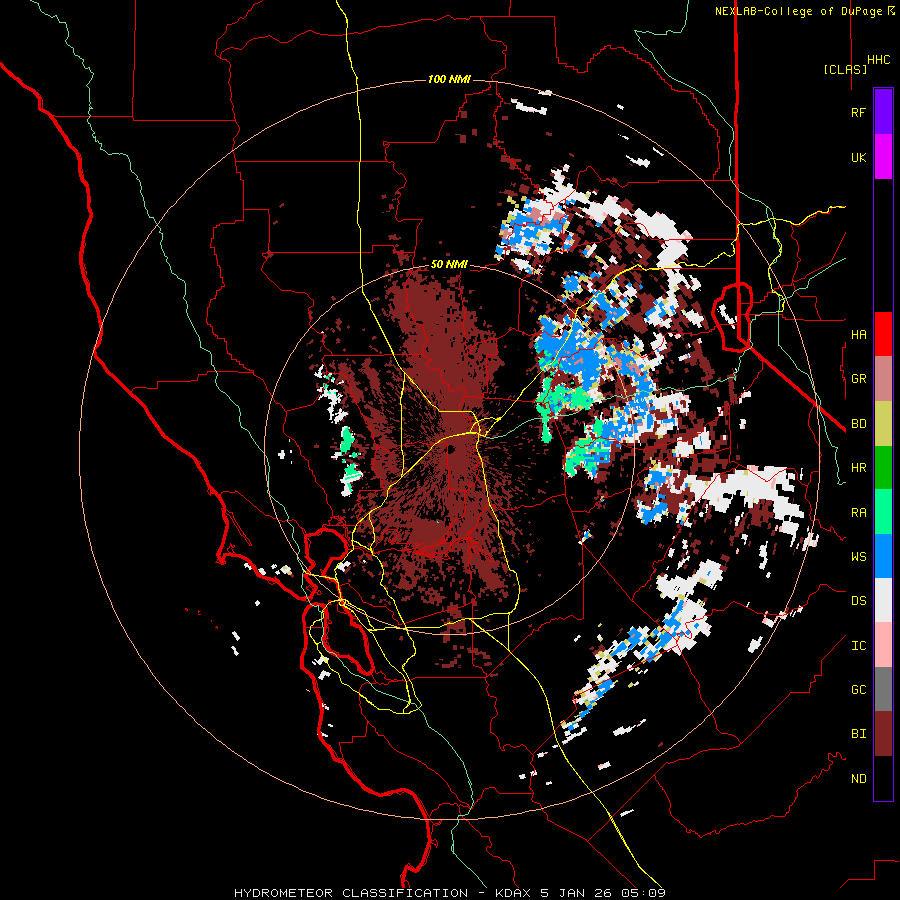The image size is (900, 900).
Task: Click the [CLAS] units label
Action: tap(845, 69)
